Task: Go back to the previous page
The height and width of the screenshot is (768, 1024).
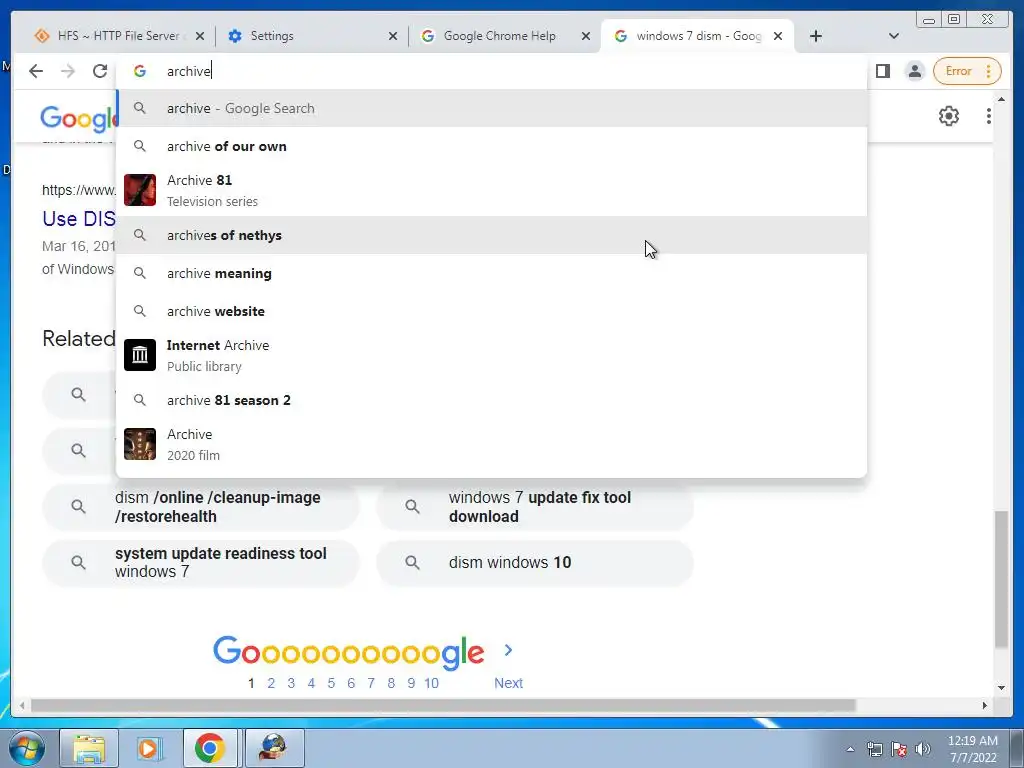Action: tap(36, 71)
